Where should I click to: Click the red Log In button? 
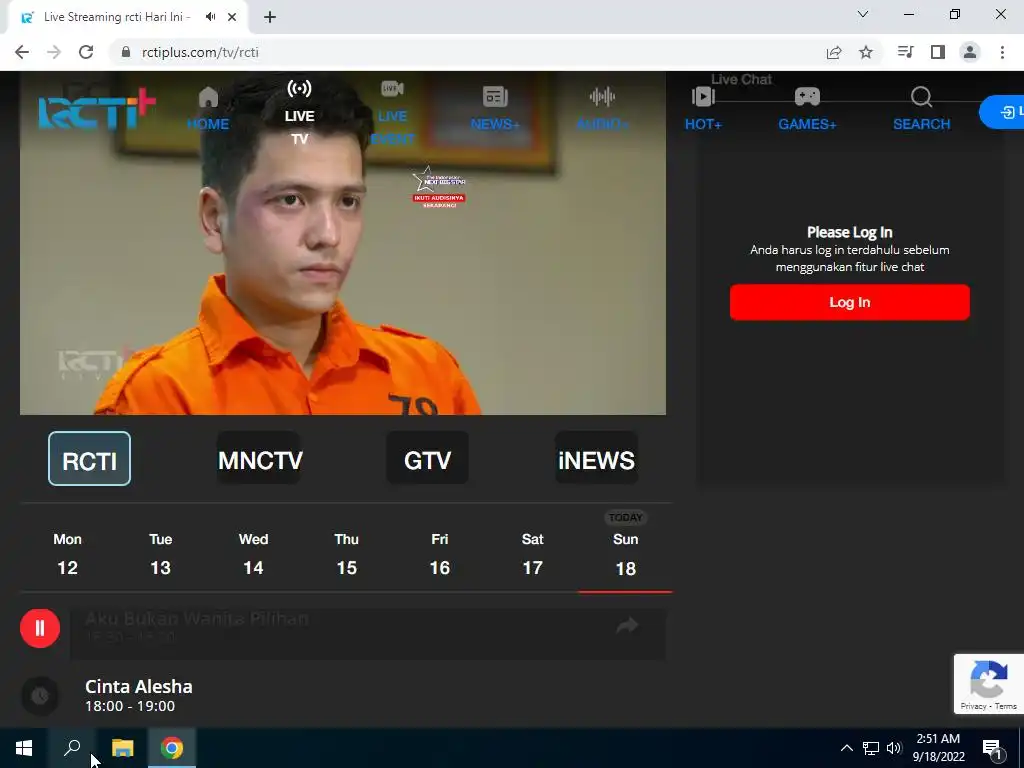click(x=850, y=302)
